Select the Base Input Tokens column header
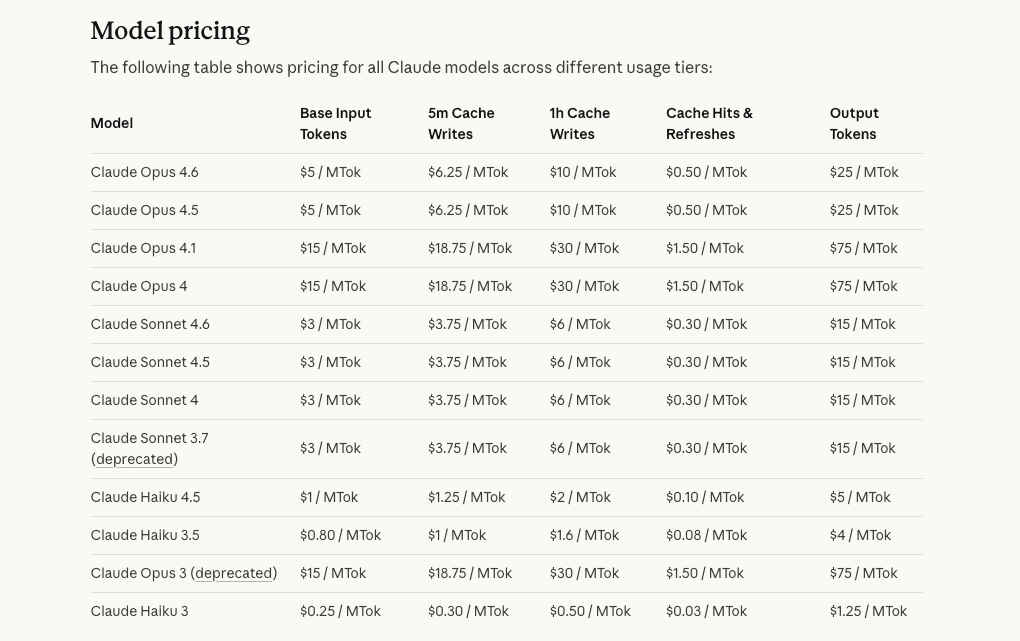Viewport: 1020px width, 641px height. pyautogui.click(x=335, y=123)
